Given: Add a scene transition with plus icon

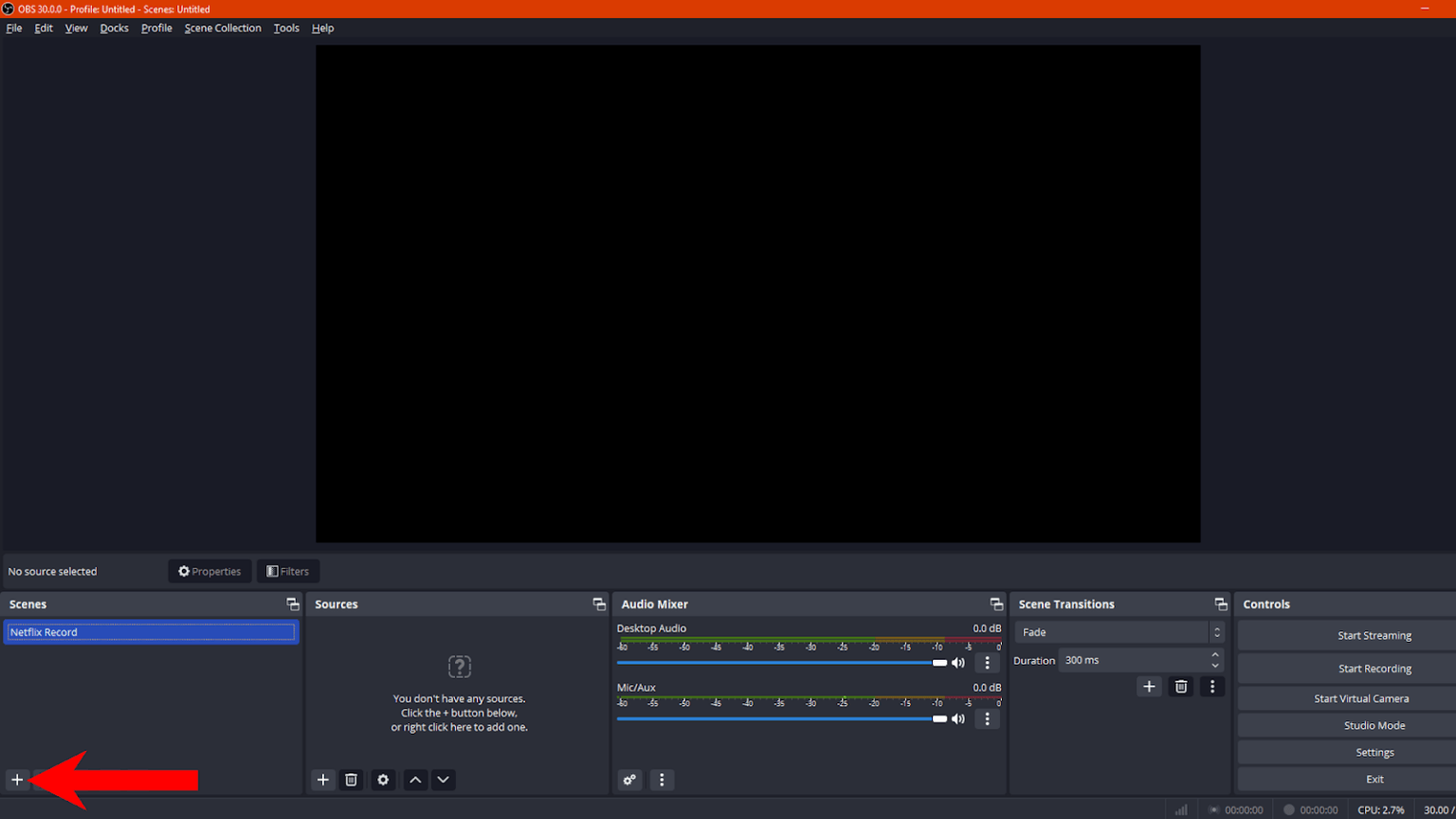Looking at the screenshot, I should [1149, 686].
